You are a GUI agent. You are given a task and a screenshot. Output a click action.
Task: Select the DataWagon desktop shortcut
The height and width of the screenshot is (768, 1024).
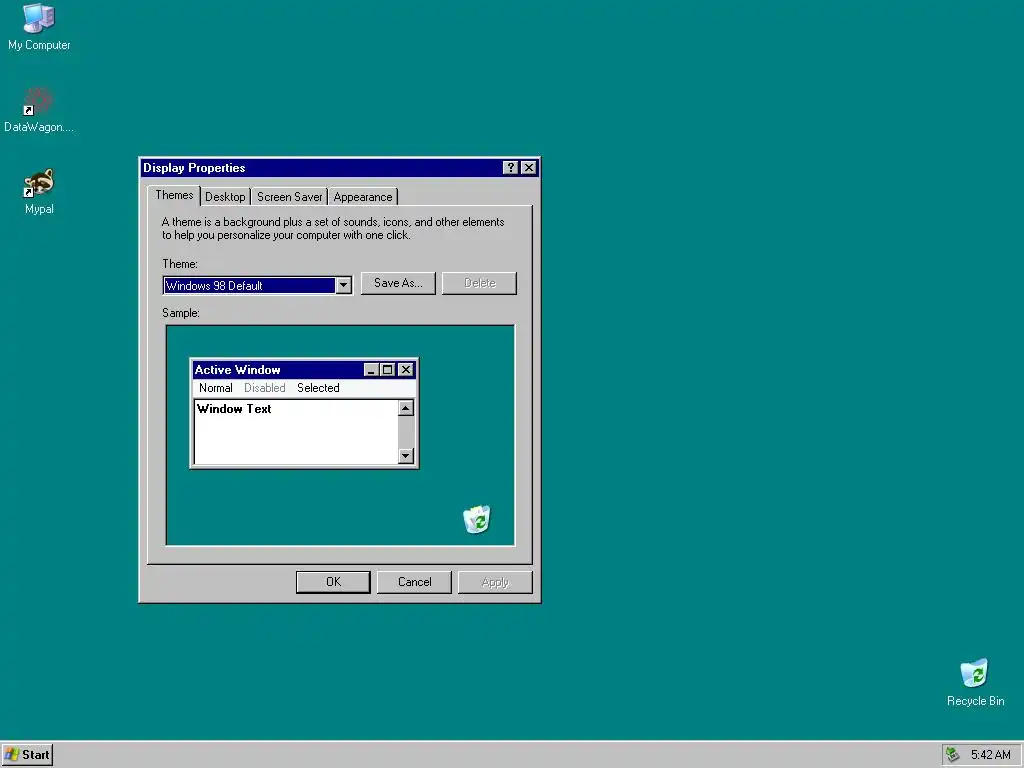point(39,110)
